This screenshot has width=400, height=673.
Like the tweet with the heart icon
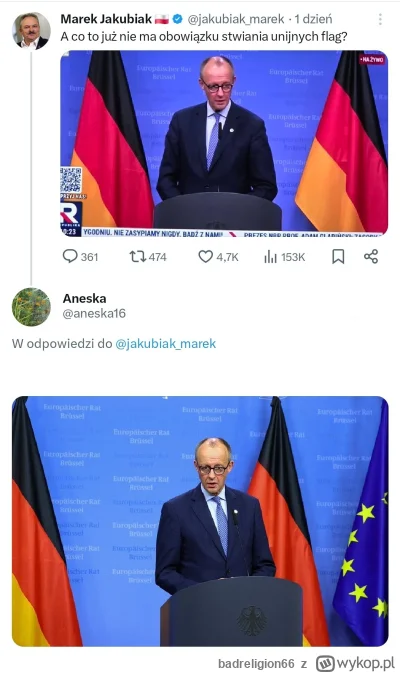(206, 257)
